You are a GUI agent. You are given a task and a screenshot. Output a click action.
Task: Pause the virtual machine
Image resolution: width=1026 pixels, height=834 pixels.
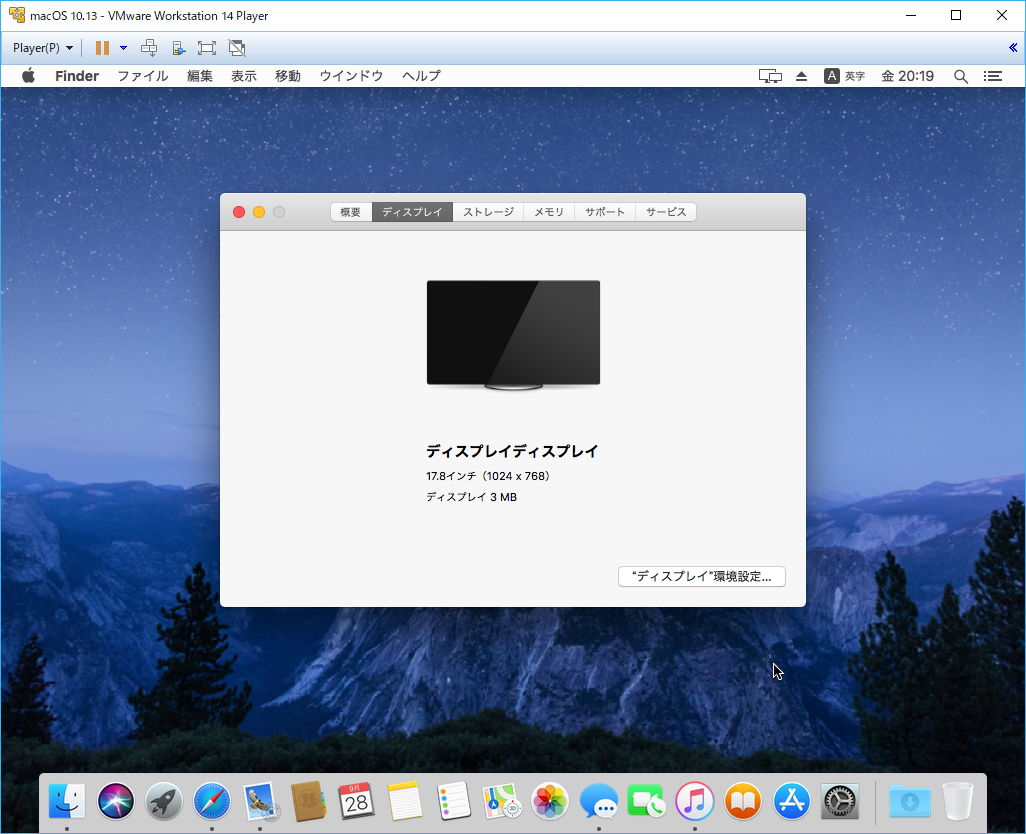click(x=102, y=48)
